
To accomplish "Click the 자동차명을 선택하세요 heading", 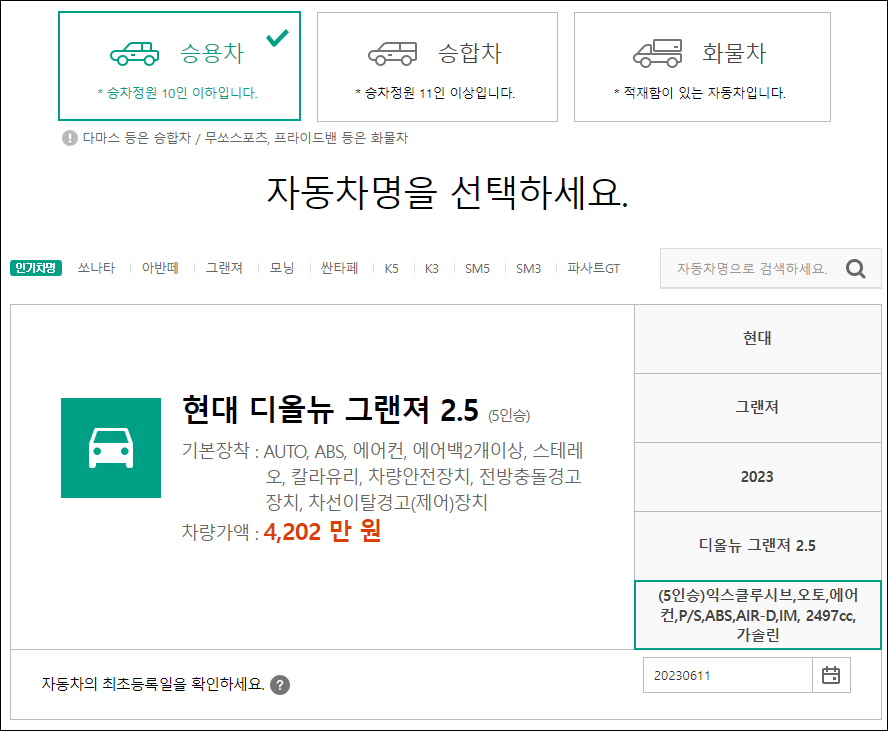I will coord(447,193).
